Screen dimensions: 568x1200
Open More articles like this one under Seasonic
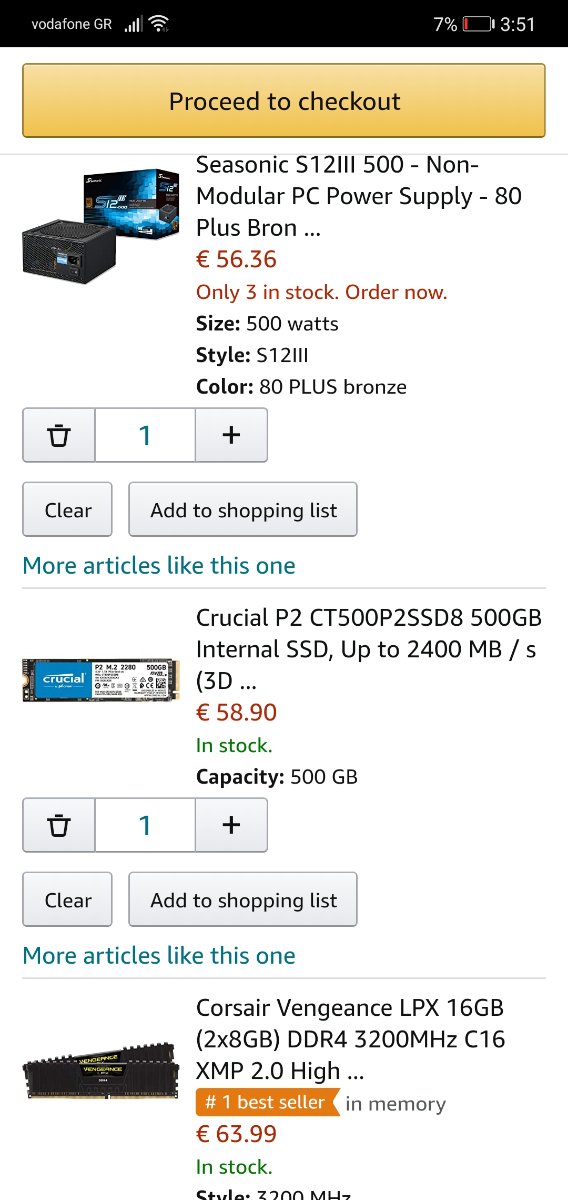159,566
